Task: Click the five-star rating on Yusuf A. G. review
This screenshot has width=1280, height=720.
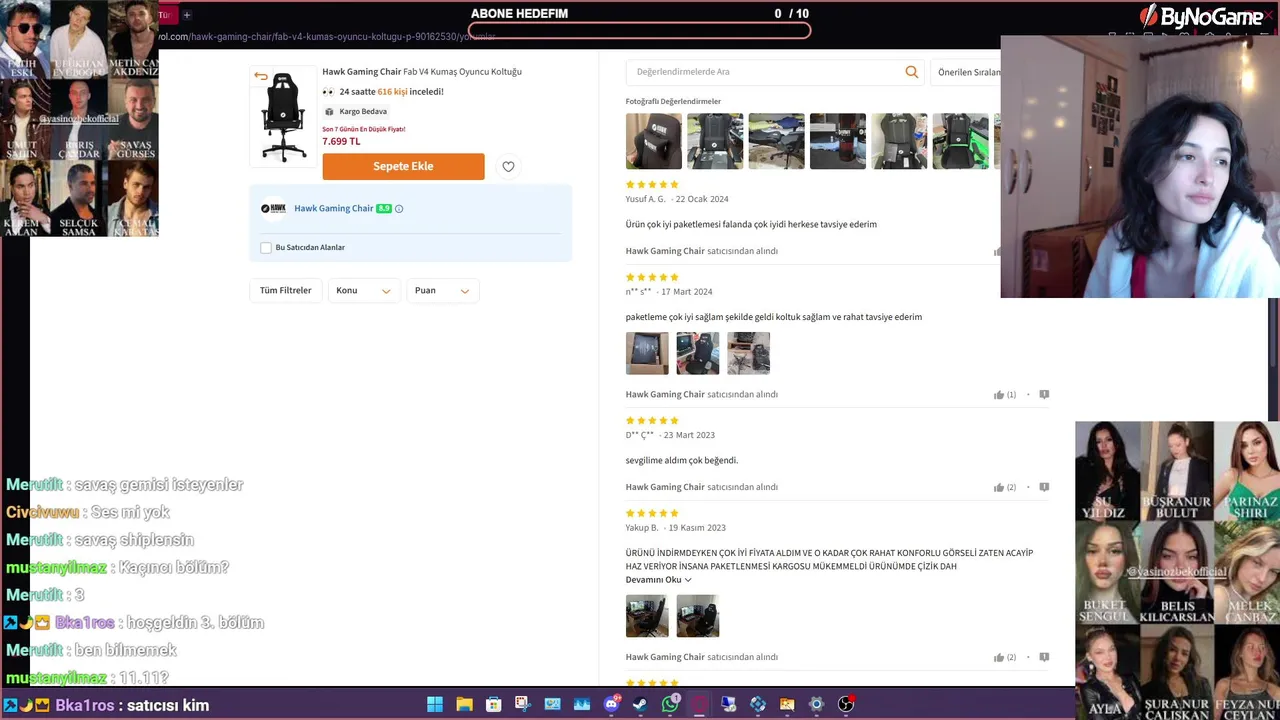Action: pyautogui.click(x=652, y=185)
